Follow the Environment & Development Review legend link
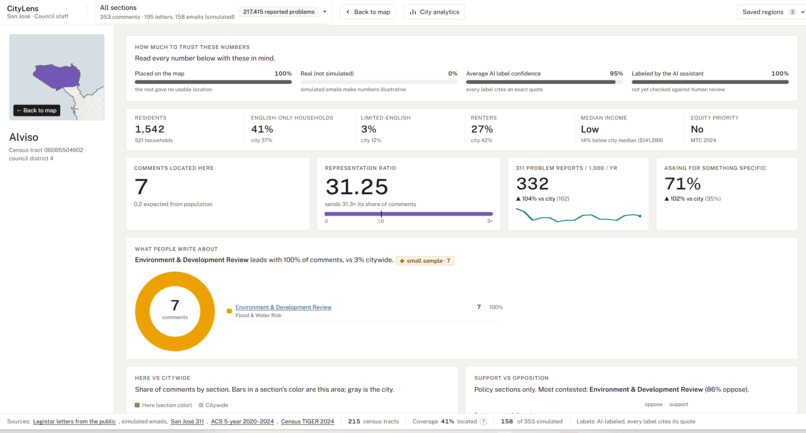 [283, 307]
